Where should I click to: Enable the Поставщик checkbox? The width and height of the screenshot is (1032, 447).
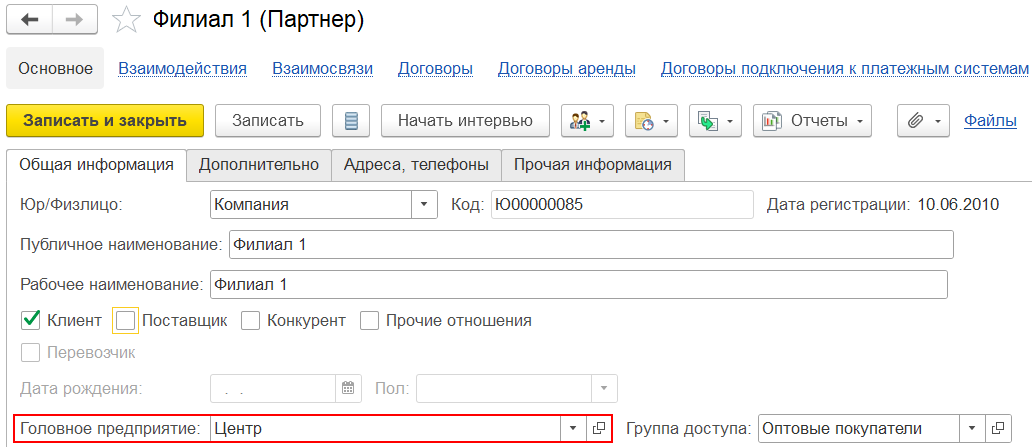125,321
